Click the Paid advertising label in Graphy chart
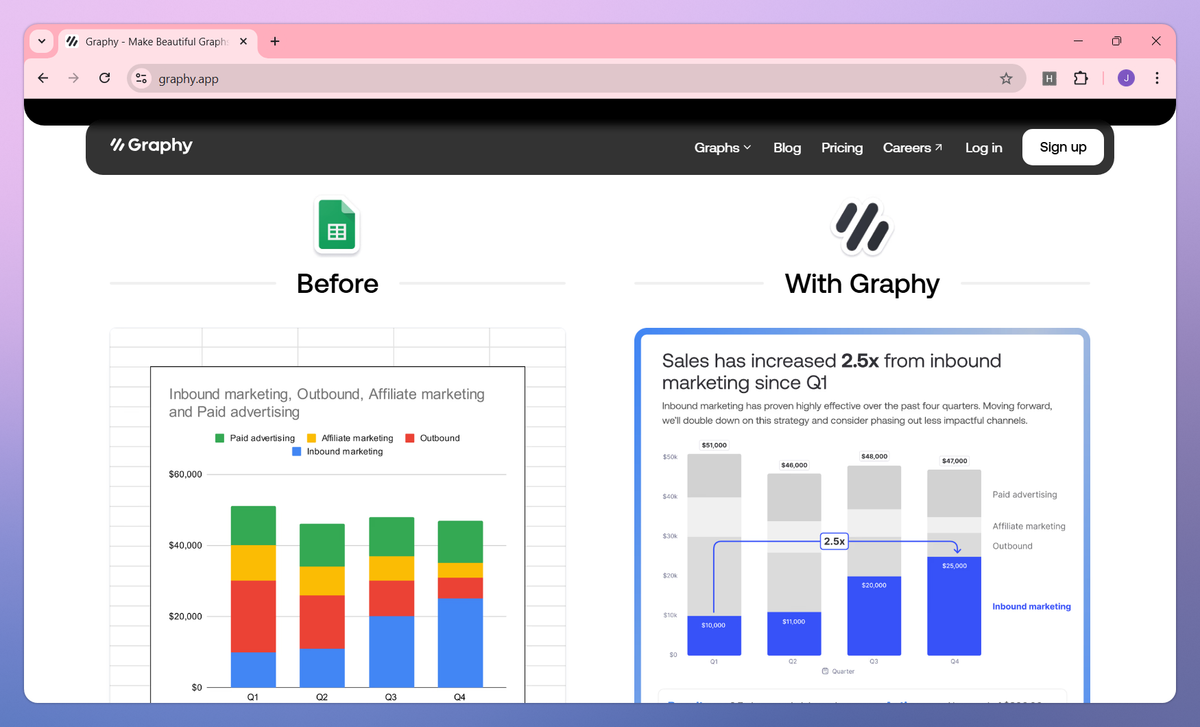1200x727 pixels. (x=1024, y=494)
